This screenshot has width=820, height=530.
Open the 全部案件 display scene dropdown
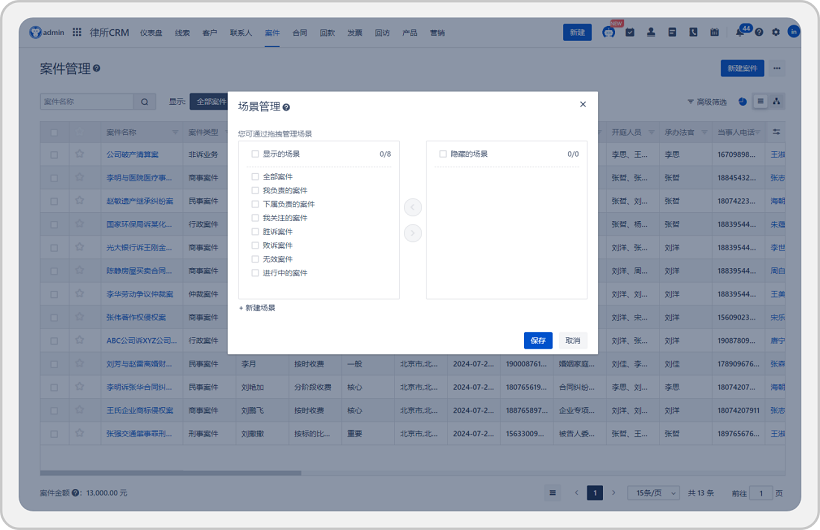click(209, 102)
